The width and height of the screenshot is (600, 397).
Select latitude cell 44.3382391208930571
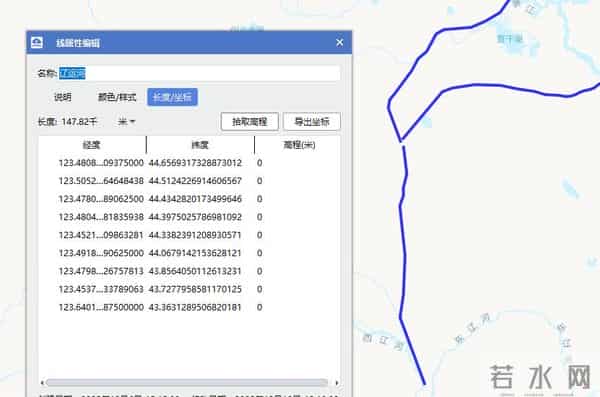195,235
